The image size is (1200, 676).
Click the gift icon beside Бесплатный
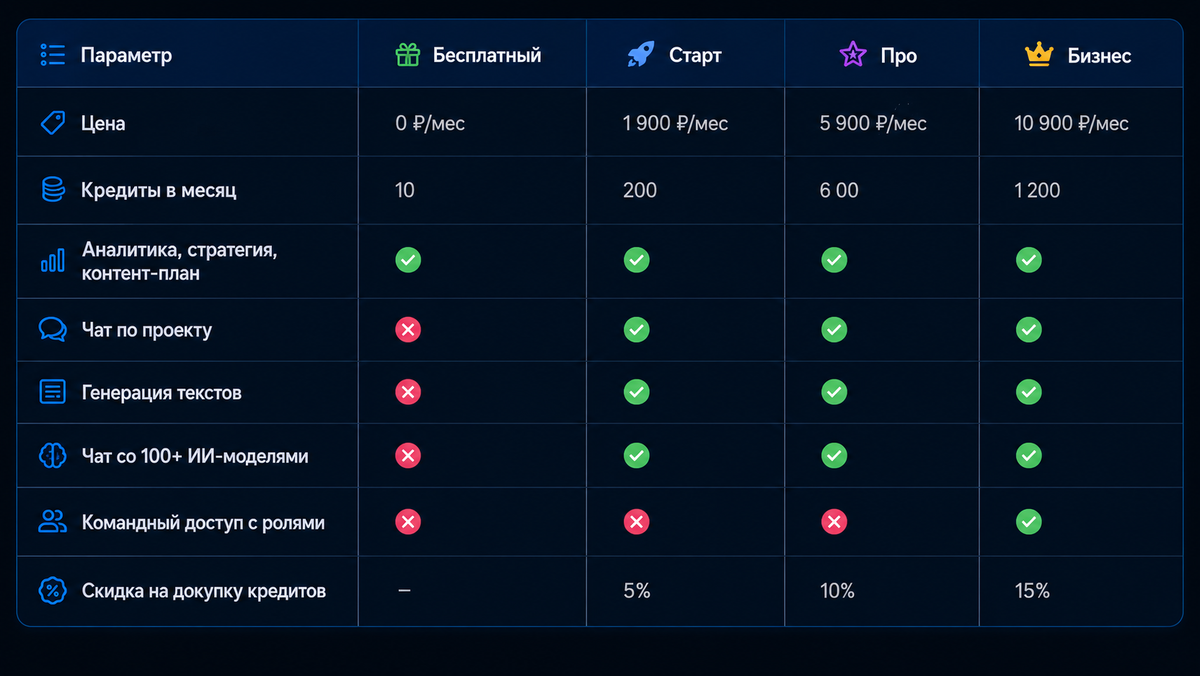408,55
